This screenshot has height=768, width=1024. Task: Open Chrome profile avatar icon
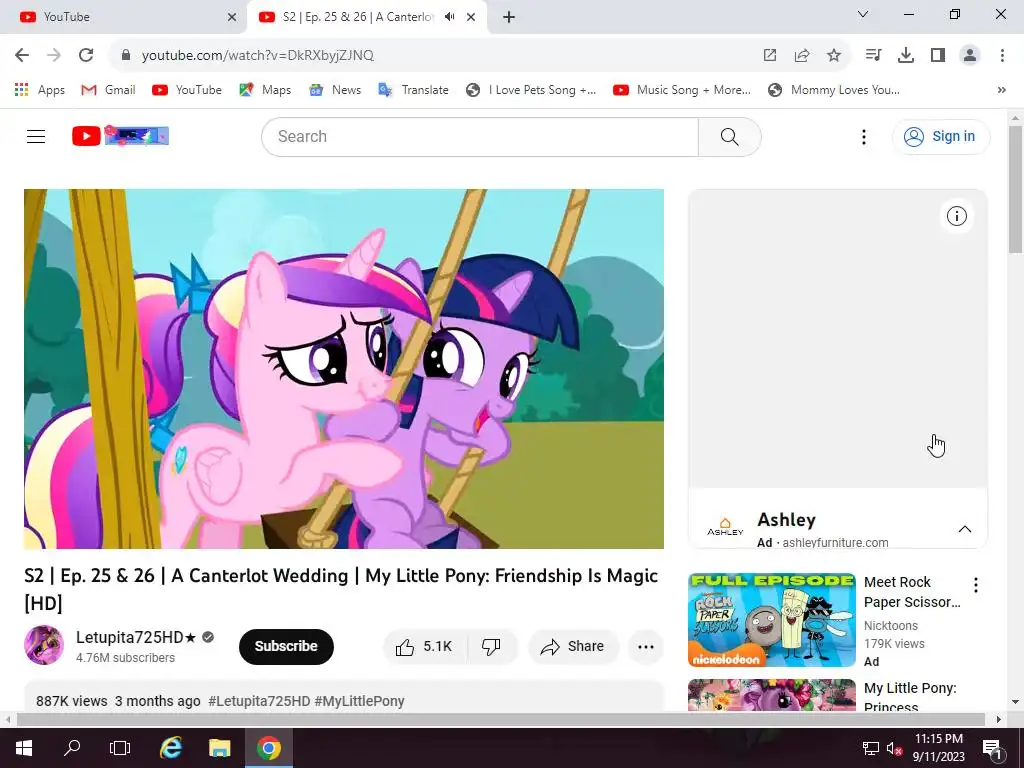click(970, 55)
